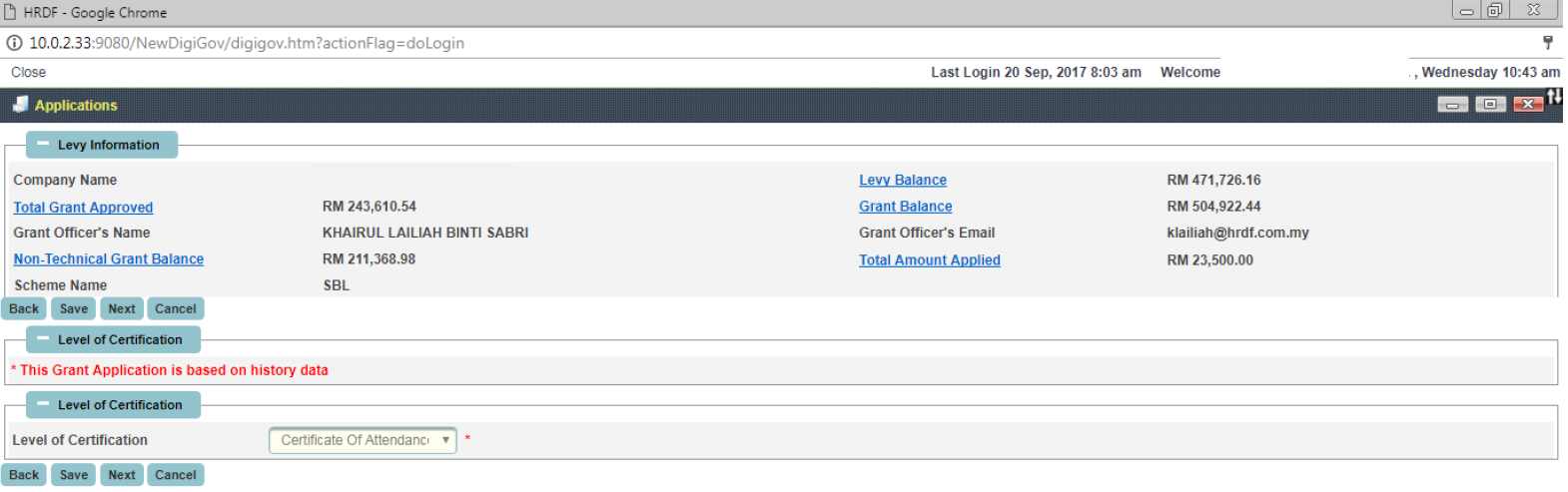
Task: Click the site info icon in address bar
Action: tap(15, 43)
